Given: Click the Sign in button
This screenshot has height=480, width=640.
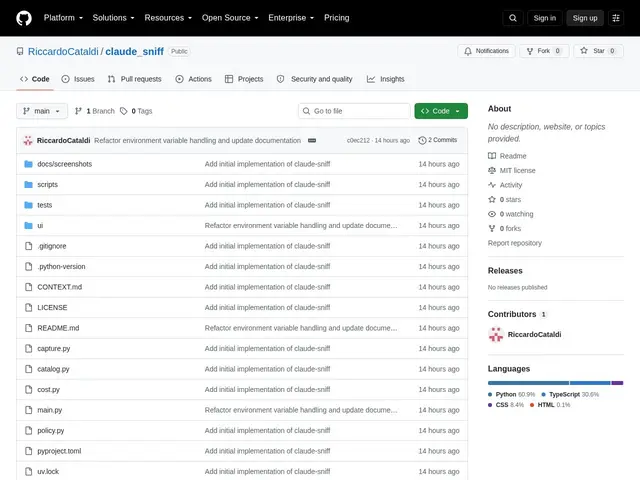Looking at the screenshot, I should pos(544,18).
